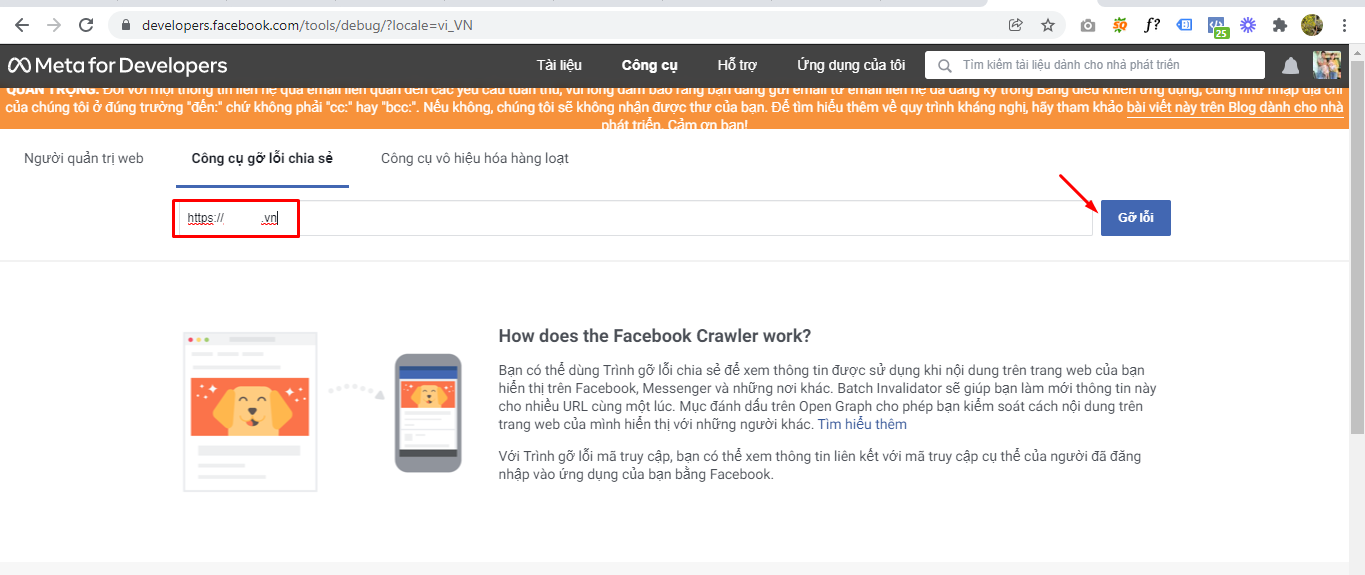Open the purple starburst extension icon
This screenshot has width=1365, height=575.
coord(1248,25)
